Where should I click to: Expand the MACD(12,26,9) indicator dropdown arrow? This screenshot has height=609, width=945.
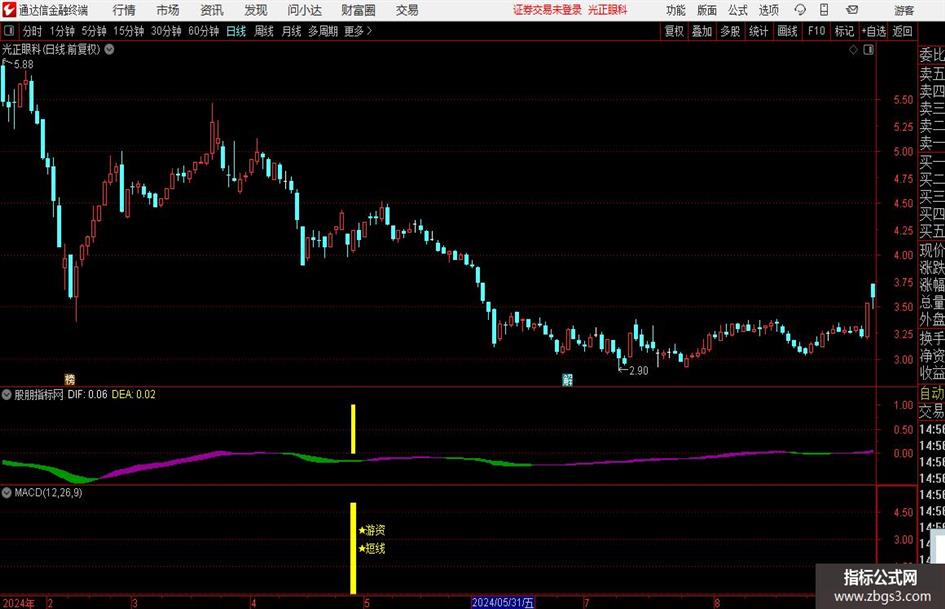point(7,493)
